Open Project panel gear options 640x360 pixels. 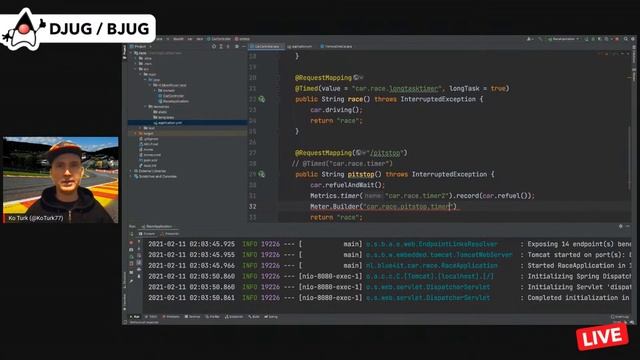tap(237, 46)
